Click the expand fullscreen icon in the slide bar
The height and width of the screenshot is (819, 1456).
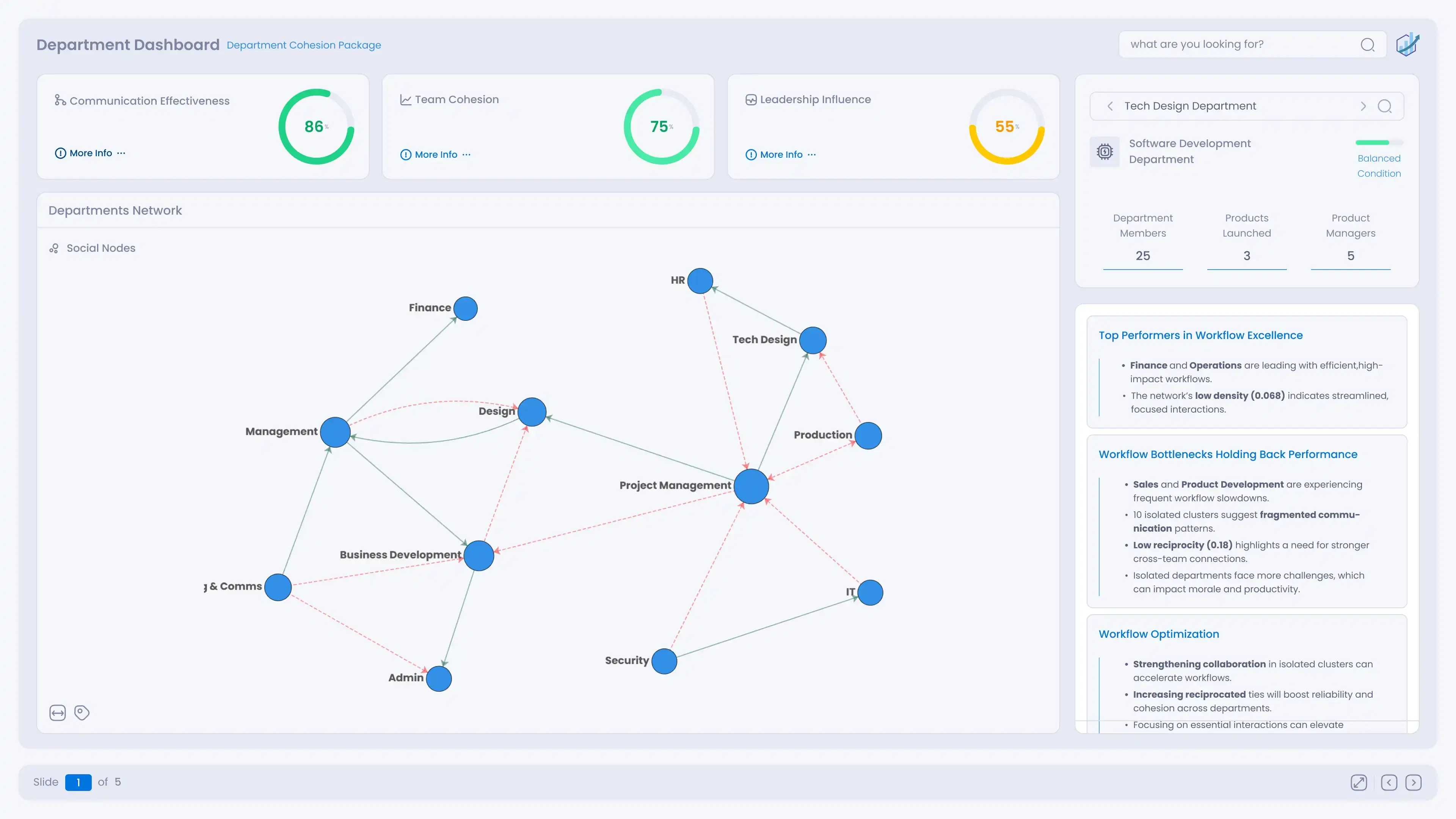(x=1359, y=782)
